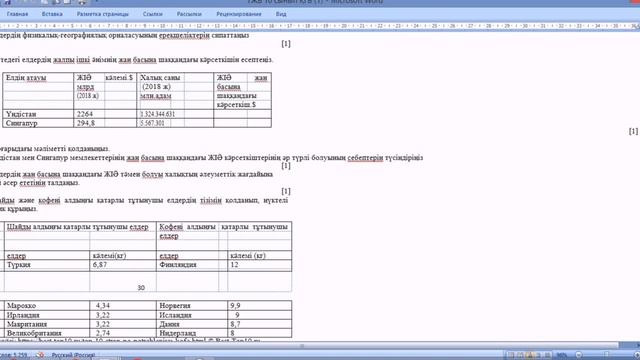Click the 'Дания' table cell
Screen dimensions: 640x360
pos(192,324)
